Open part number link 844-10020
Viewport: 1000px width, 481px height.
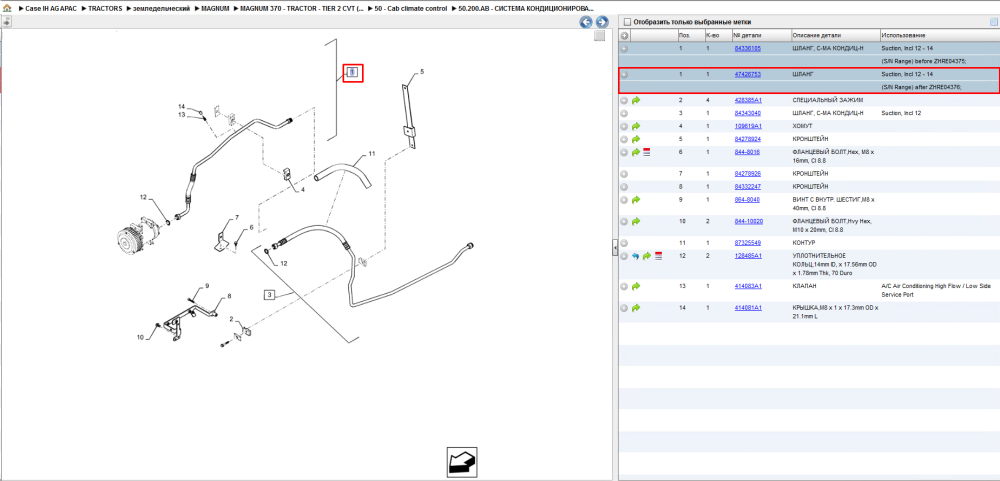tap(749, 221)
